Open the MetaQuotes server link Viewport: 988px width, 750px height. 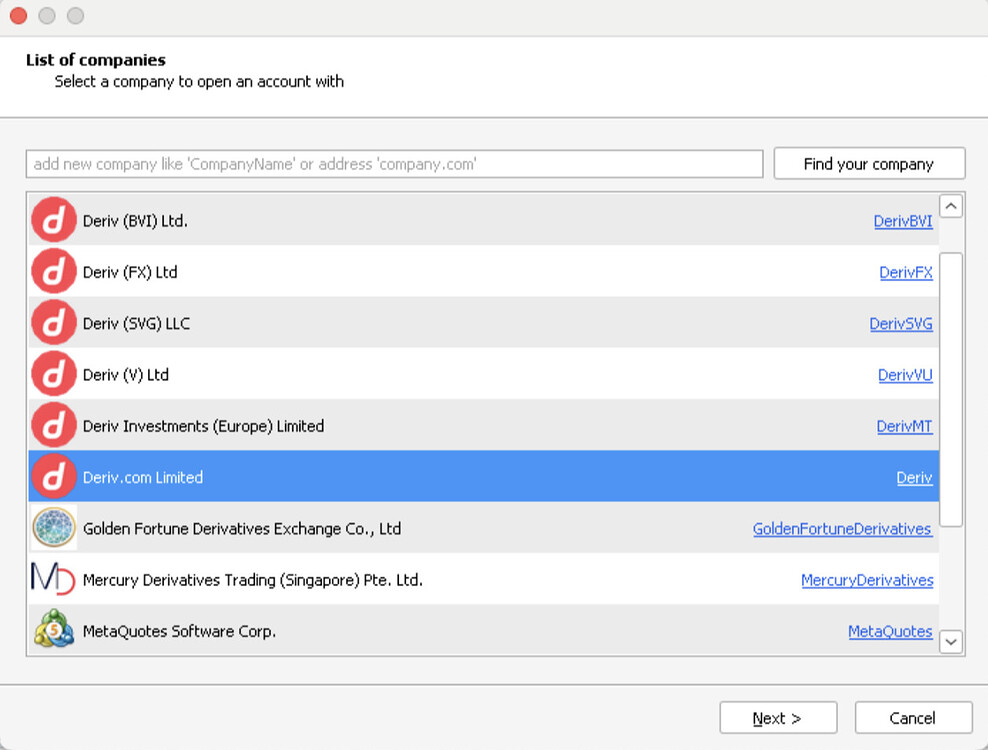click(x=890, y=631)
